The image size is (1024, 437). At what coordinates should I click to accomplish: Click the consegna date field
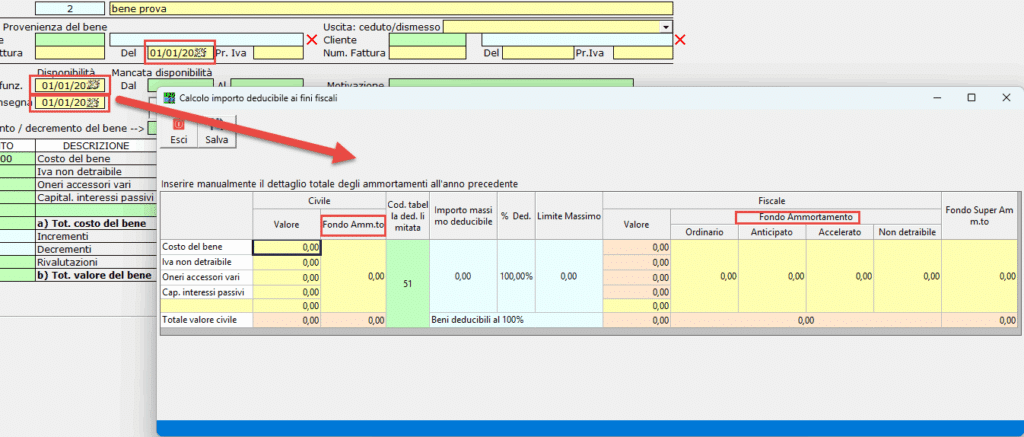[69, 102]
